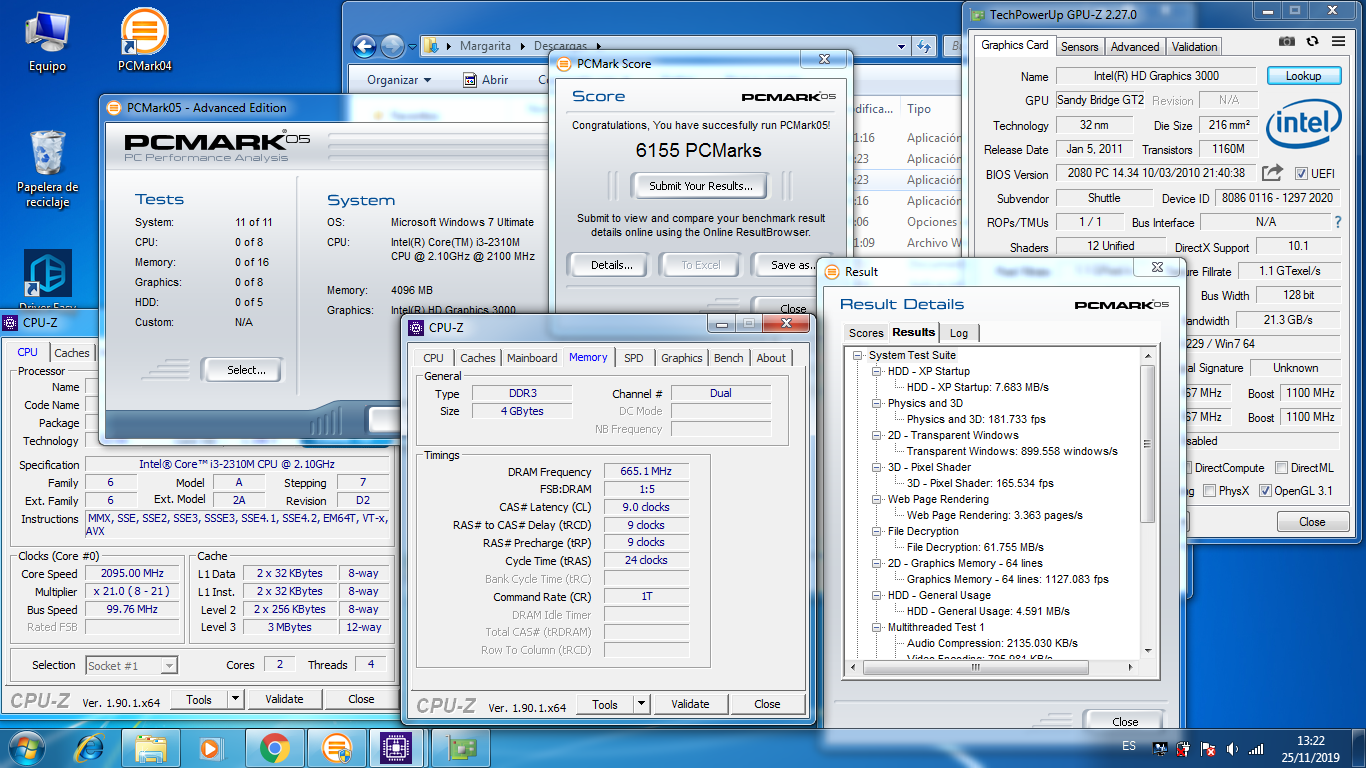Screen dimensions: 1366x768
Task: Click the Select... button in PCMark05
Action: 246,370
